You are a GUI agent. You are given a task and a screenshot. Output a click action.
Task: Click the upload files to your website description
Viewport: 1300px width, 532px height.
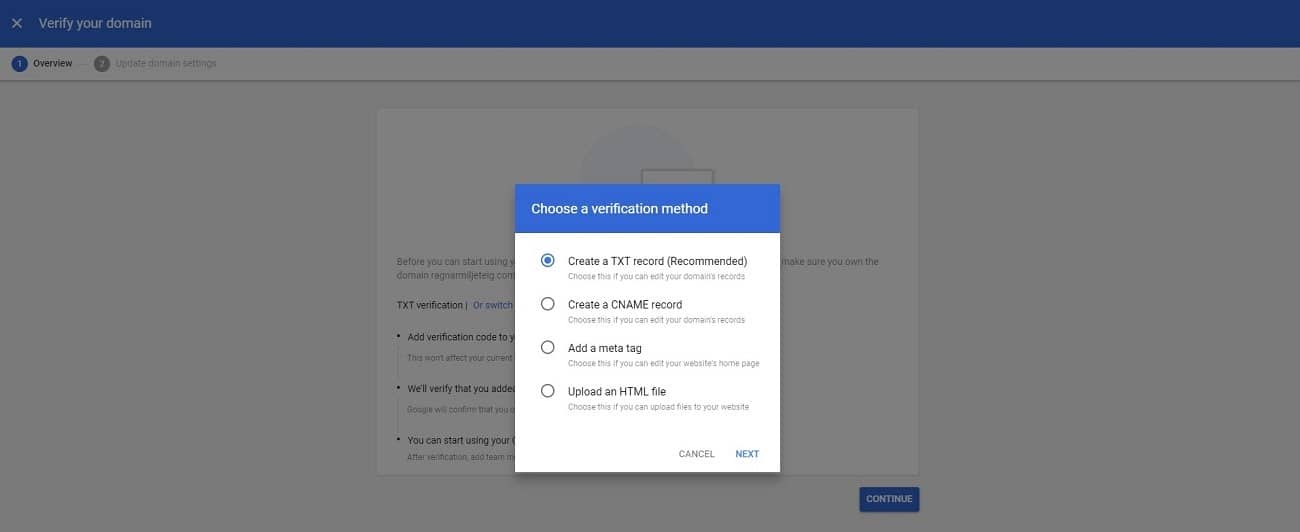pos(658,407)
